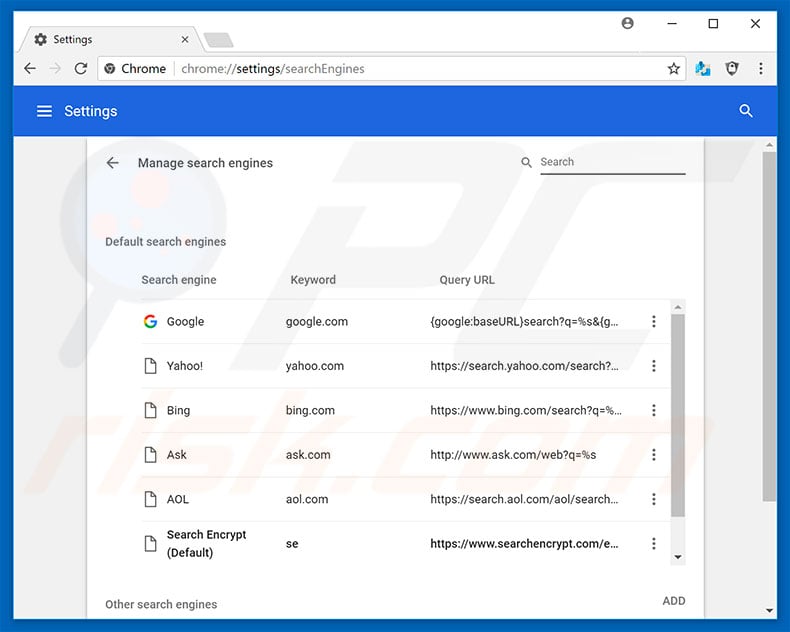The width and height of the screenshot is (790, 632).
Task: Click the page icon beside Ask
Action: 150,455
